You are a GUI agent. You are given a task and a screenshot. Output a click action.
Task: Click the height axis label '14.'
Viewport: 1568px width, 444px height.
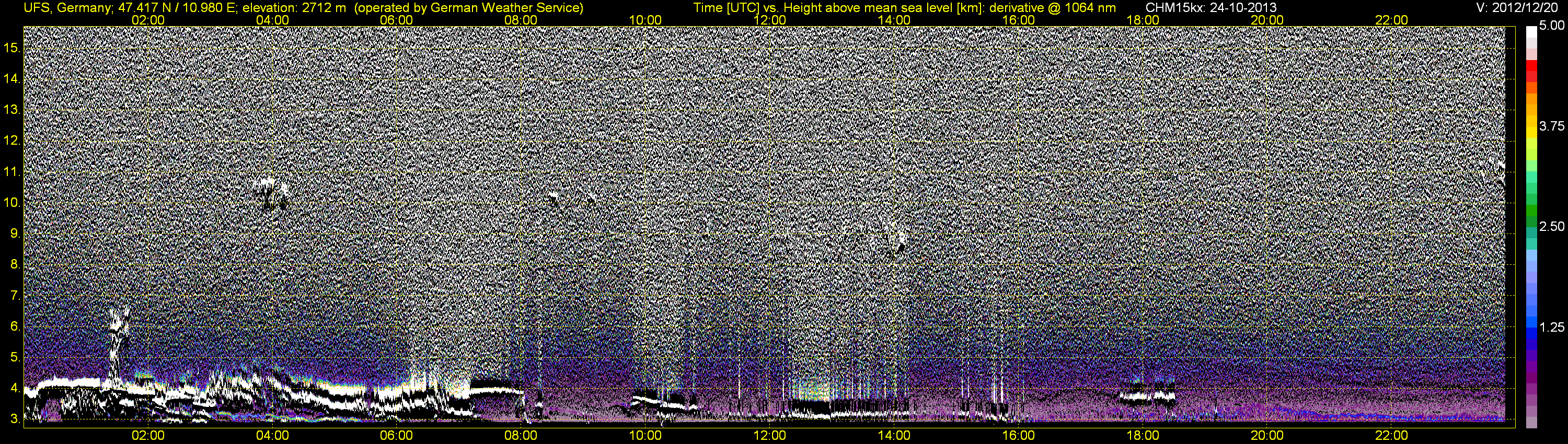pyautogui.click(x=12, y=79)
